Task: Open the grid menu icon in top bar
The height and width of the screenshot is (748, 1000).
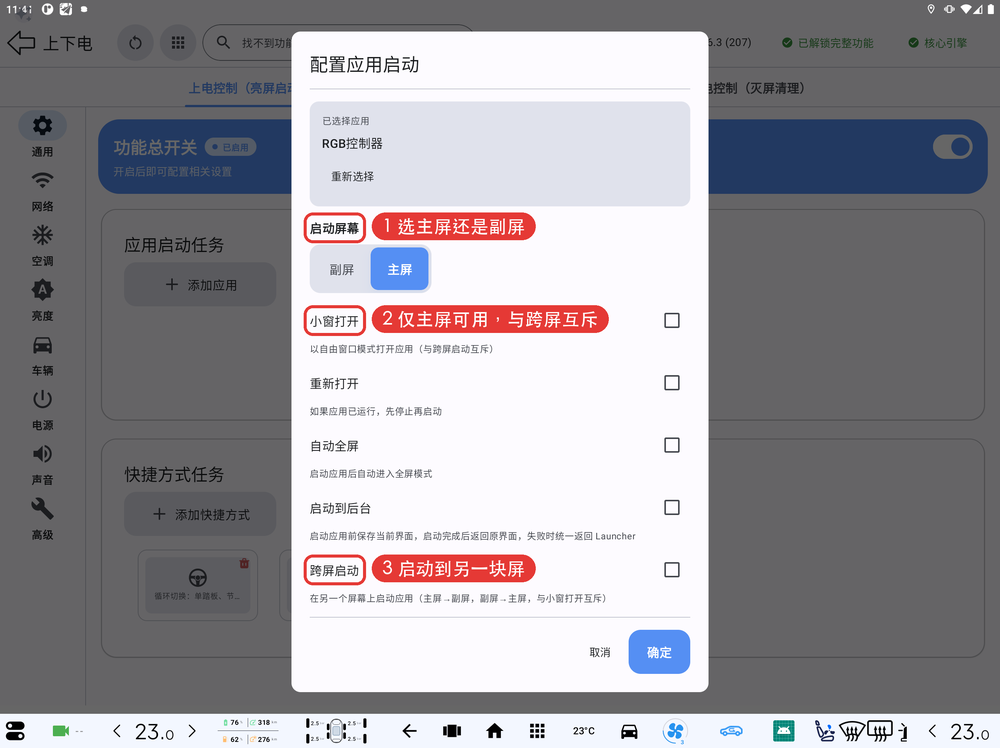Action: 178,43
